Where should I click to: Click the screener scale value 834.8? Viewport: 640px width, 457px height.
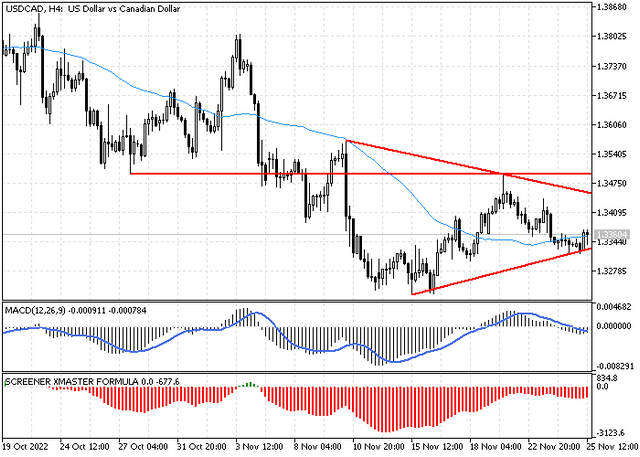(607, 378)
